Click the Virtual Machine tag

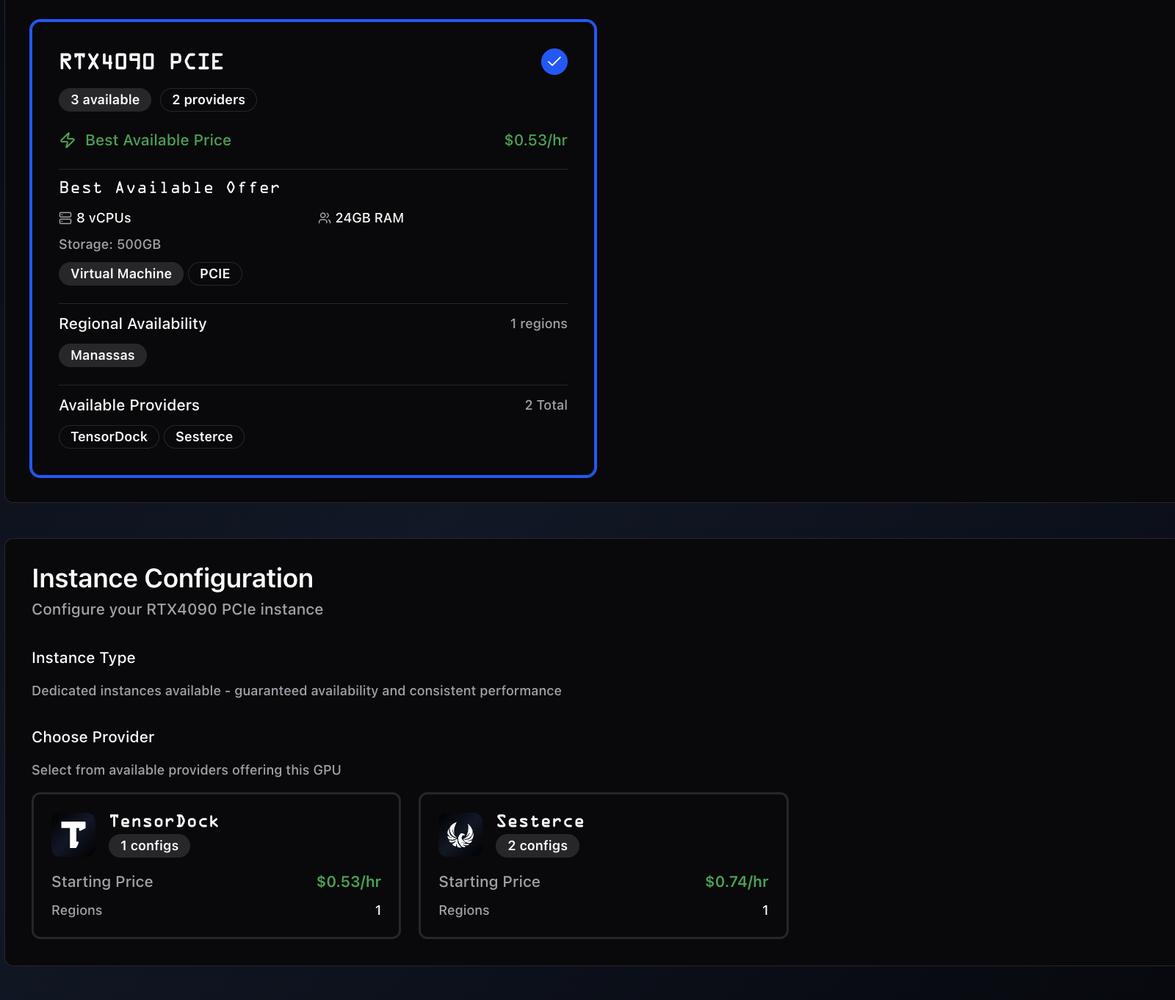(x=121, y=274)
